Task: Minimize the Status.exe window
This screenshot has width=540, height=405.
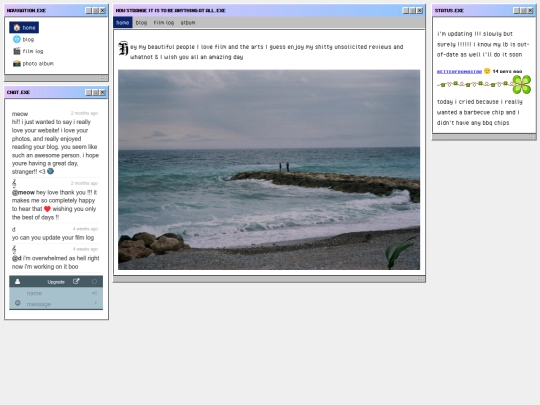Action: pos(516,11)
